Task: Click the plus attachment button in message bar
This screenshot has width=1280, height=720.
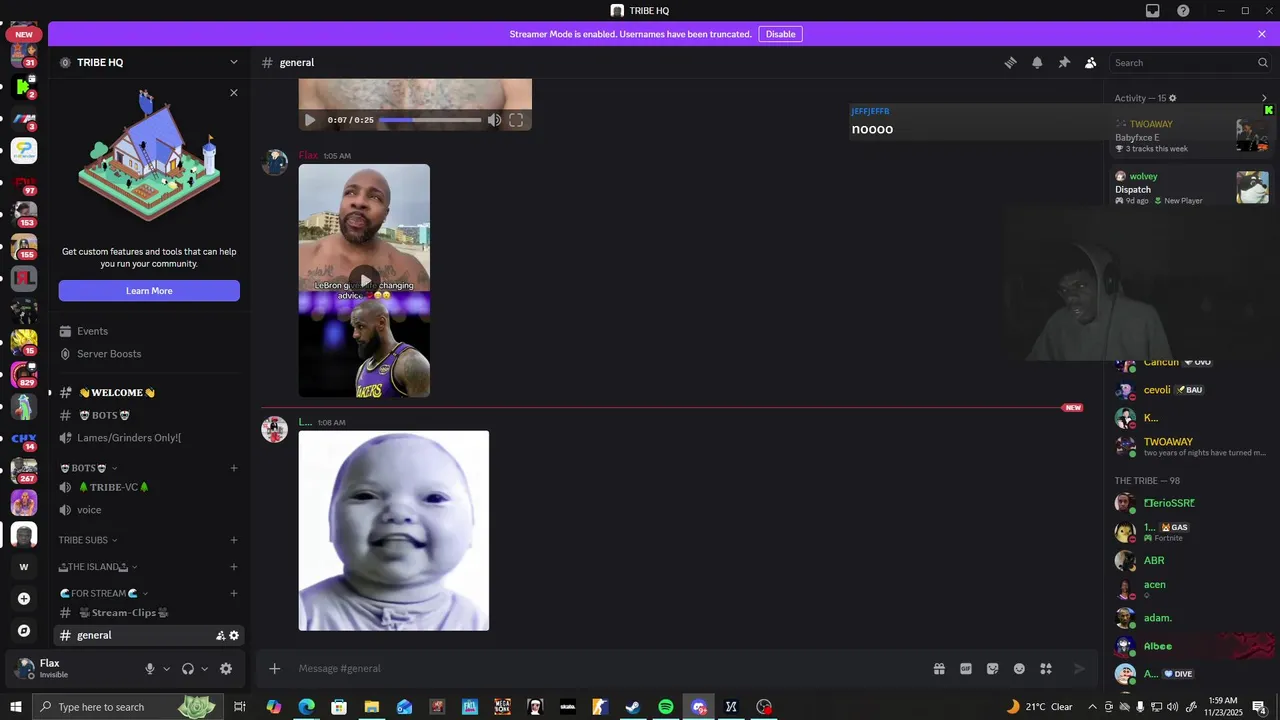Action: [x=275, y=668]
